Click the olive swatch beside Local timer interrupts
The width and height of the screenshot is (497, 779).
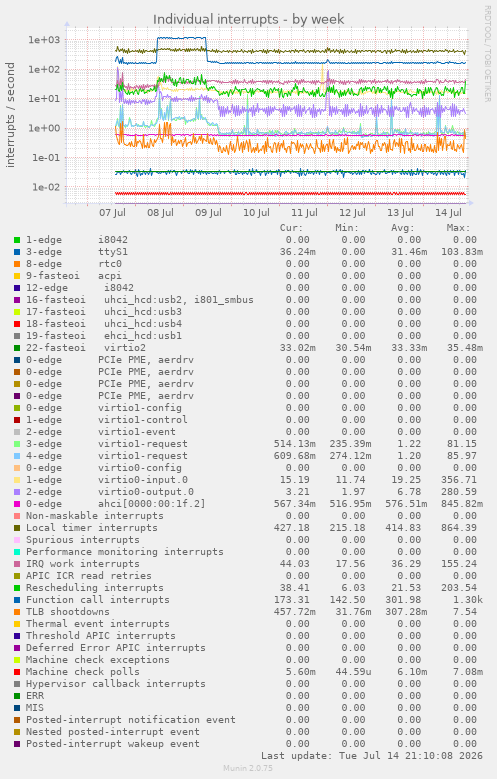pos(17,528)
